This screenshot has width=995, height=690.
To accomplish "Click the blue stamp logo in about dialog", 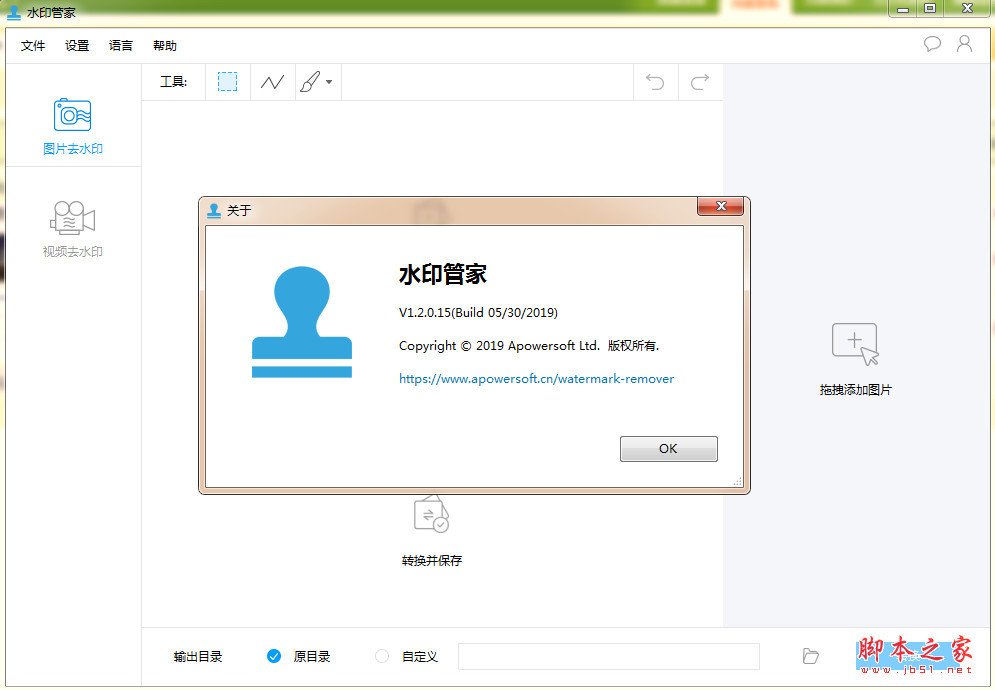I will click(x=302, y=322).
